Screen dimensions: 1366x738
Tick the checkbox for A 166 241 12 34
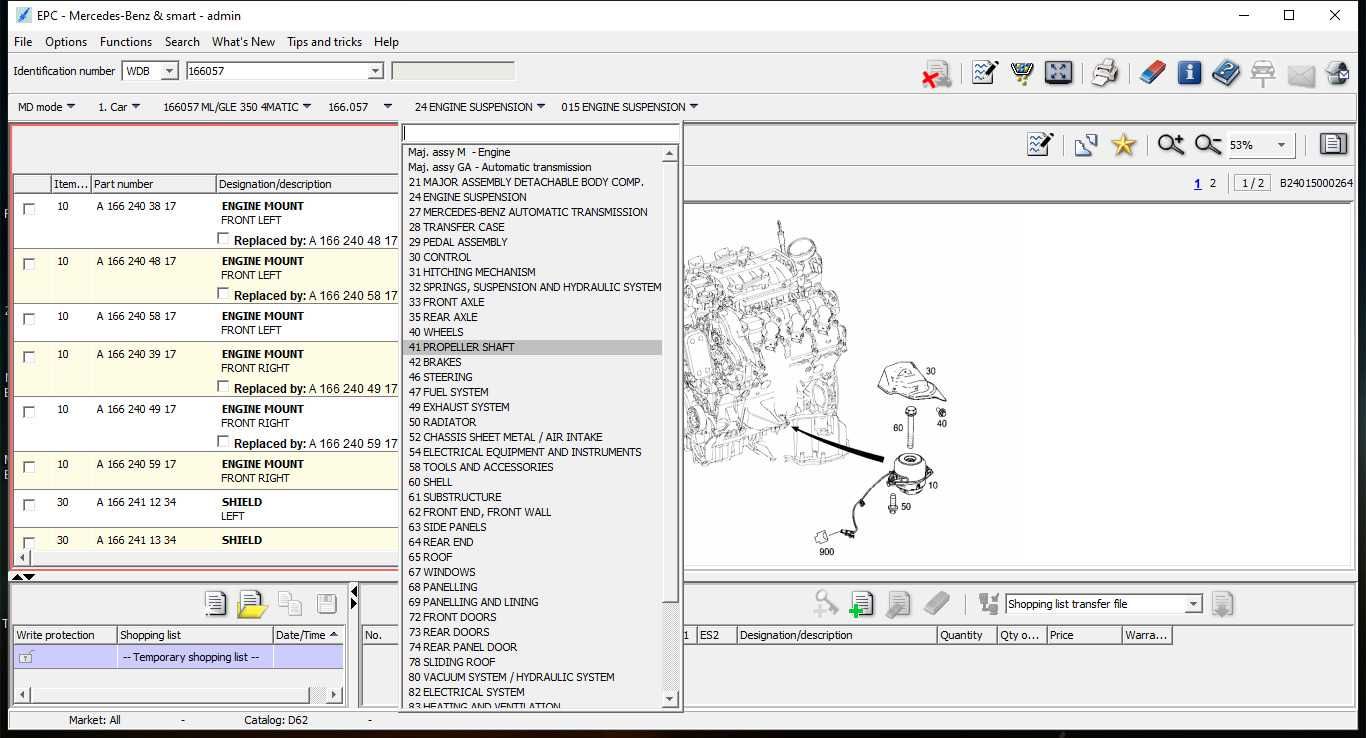click(29, 505)
